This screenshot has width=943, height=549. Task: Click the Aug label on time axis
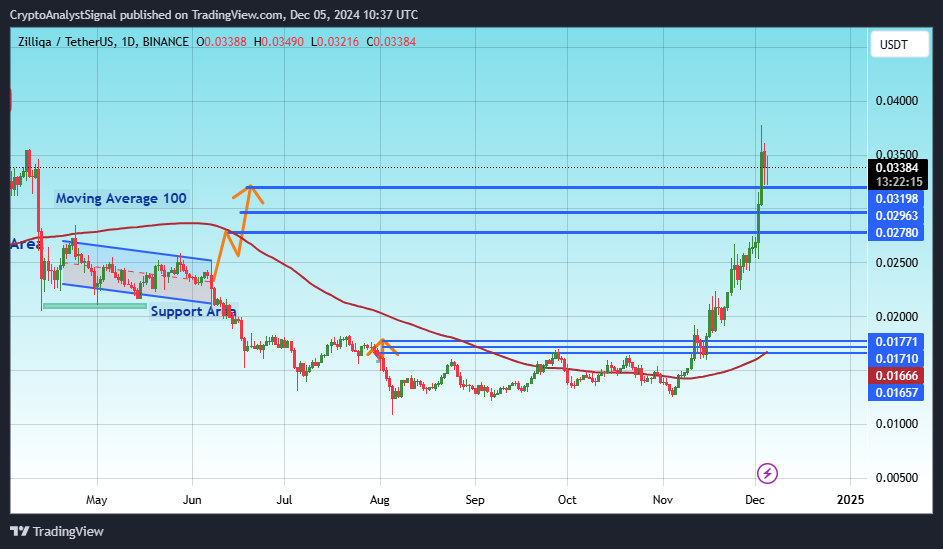(x=379, y=500)
